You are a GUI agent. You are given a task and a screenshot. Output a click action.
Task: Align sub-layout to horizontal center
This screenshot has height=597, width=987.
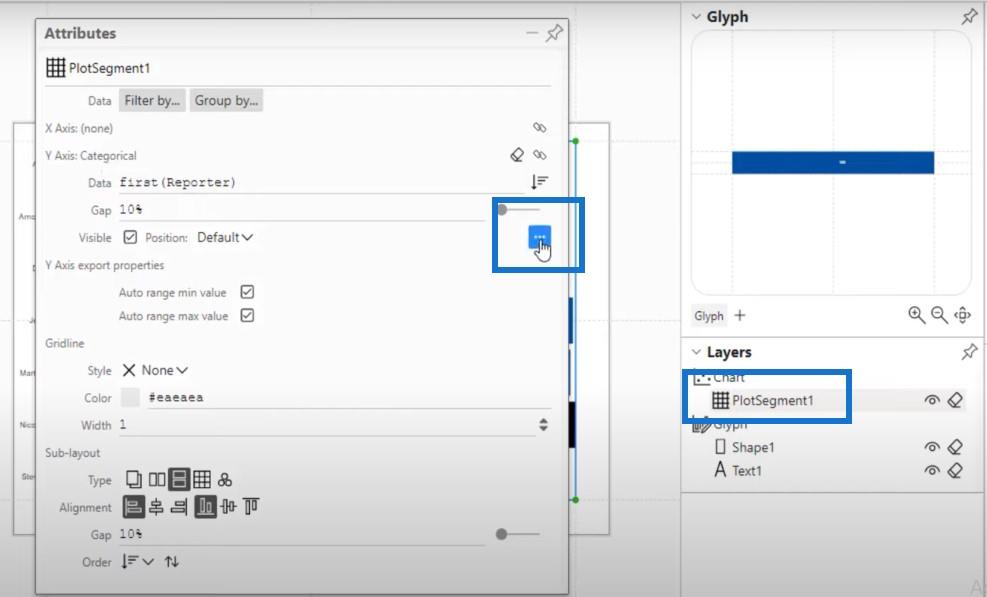156,506
